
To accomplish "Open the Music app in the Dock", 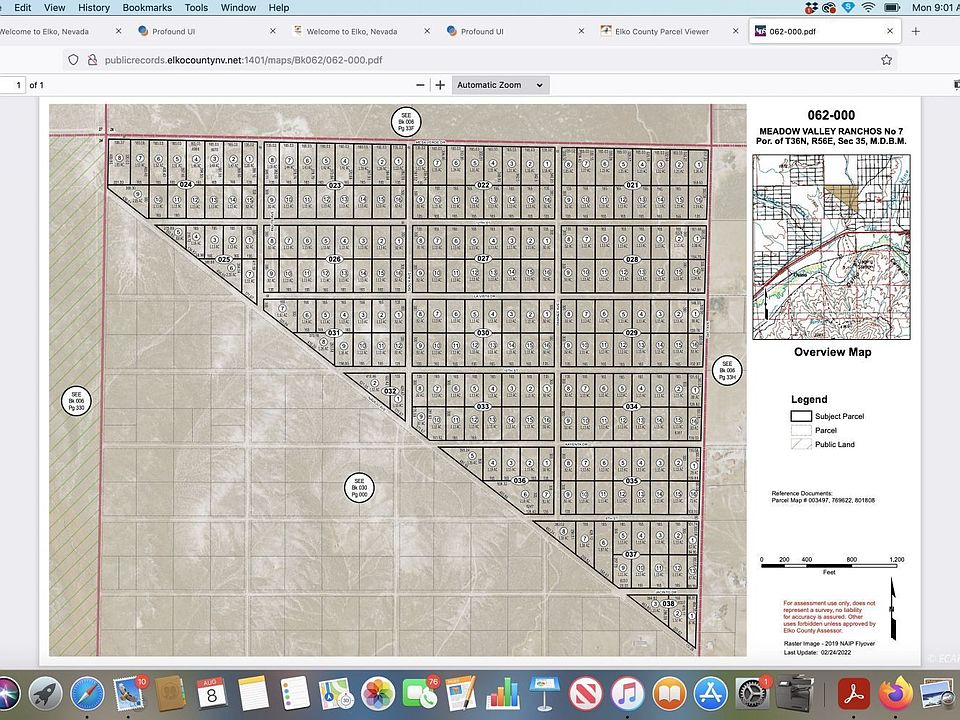I will (x=628, y=694).
